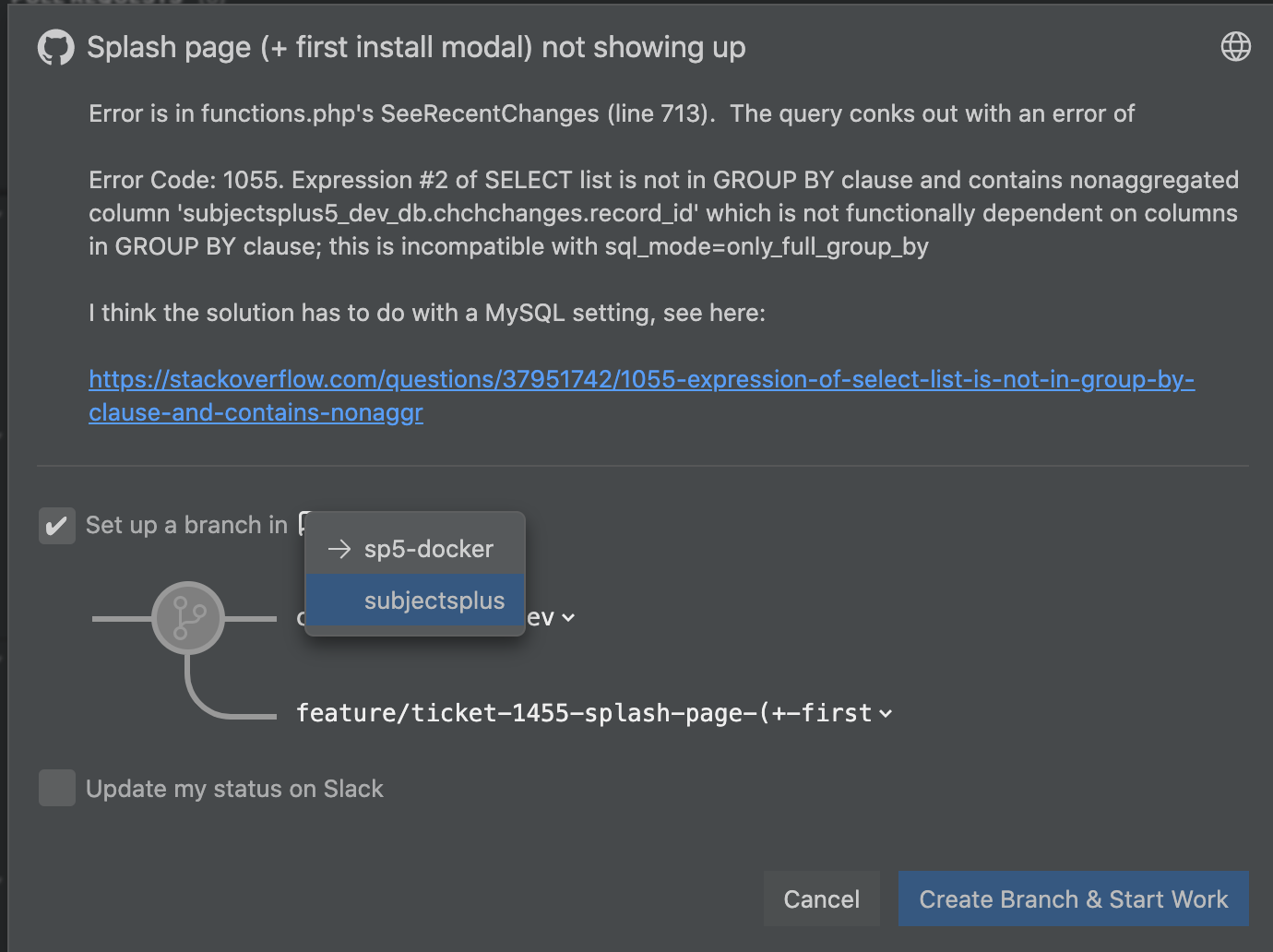
Task: Click the Cancel button
Action: coord(821,898)
